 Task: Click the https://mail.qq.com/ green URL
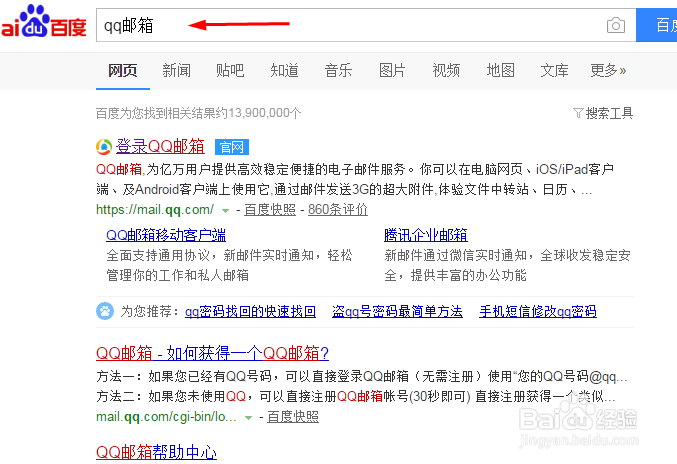coord(155,210)
